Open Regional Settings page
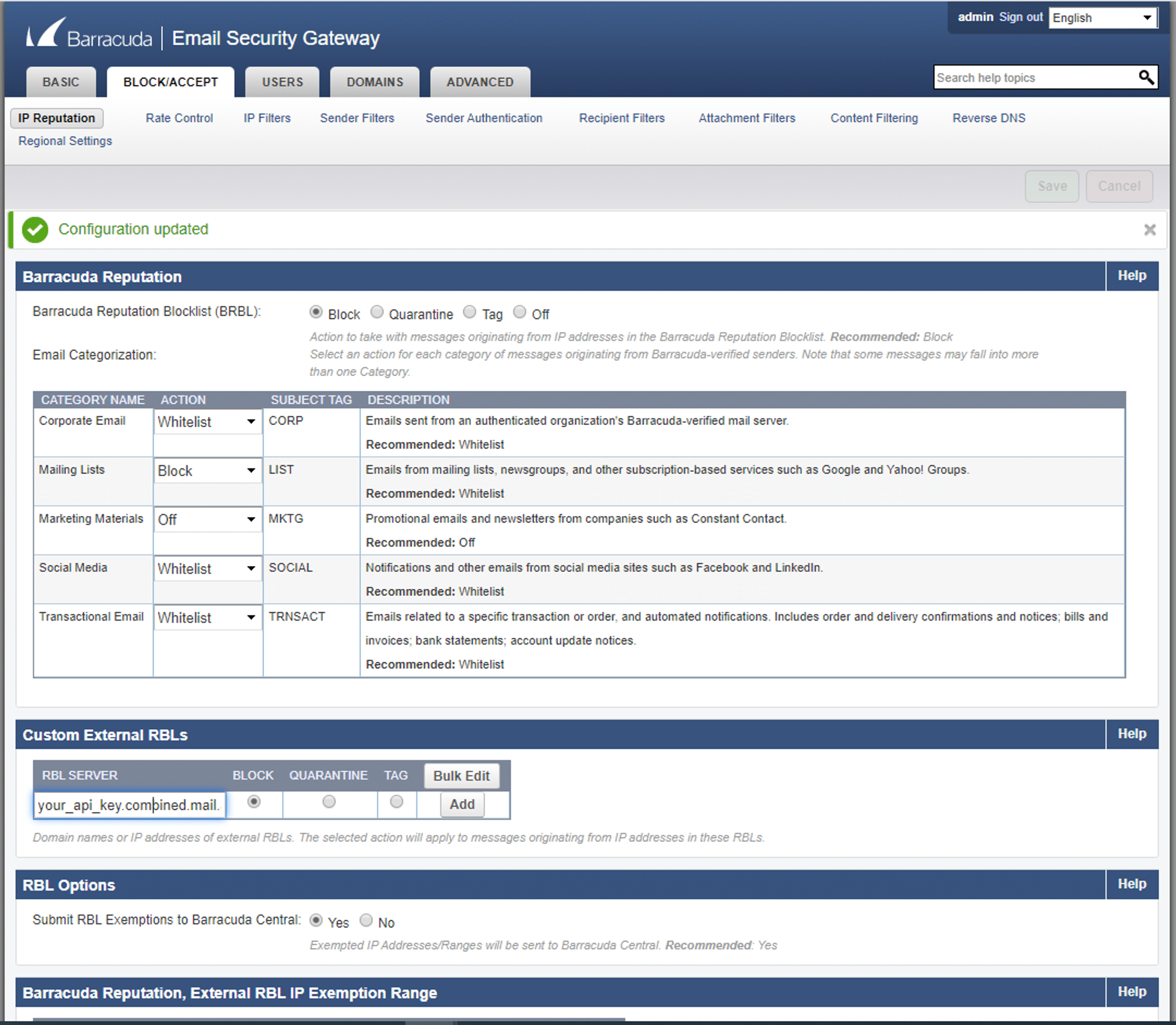This screenshot has height=1025, width=1176. pos(65,141)
